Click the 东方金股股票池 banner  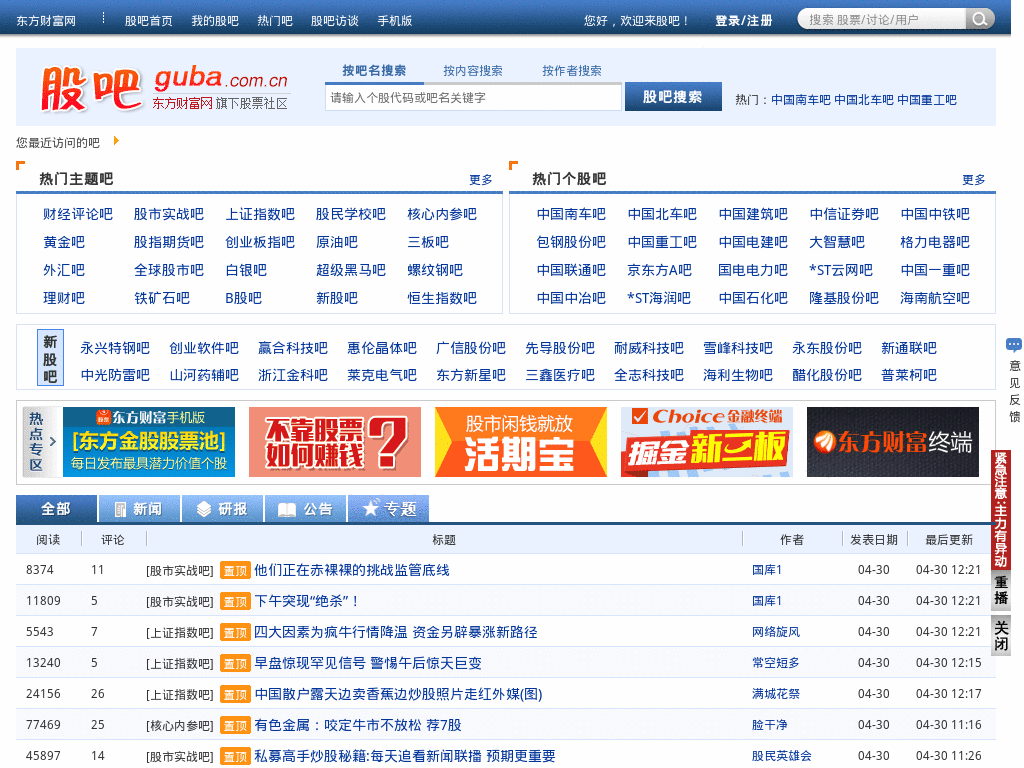[149, 442]
